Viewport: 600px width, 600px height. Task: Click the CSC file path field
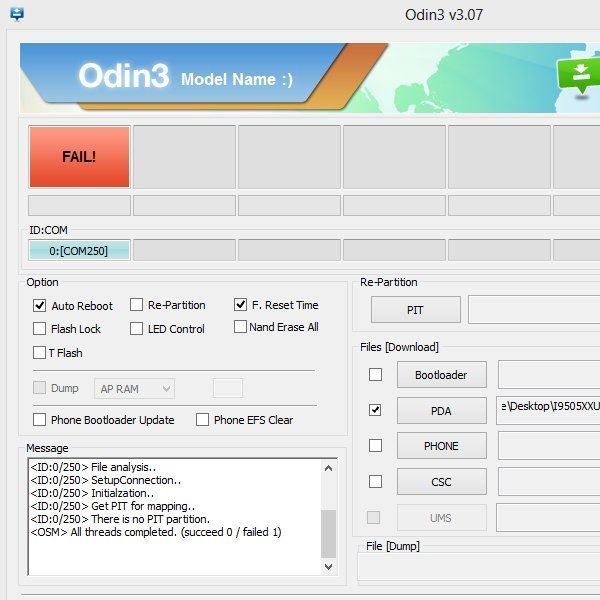point(549,482)
